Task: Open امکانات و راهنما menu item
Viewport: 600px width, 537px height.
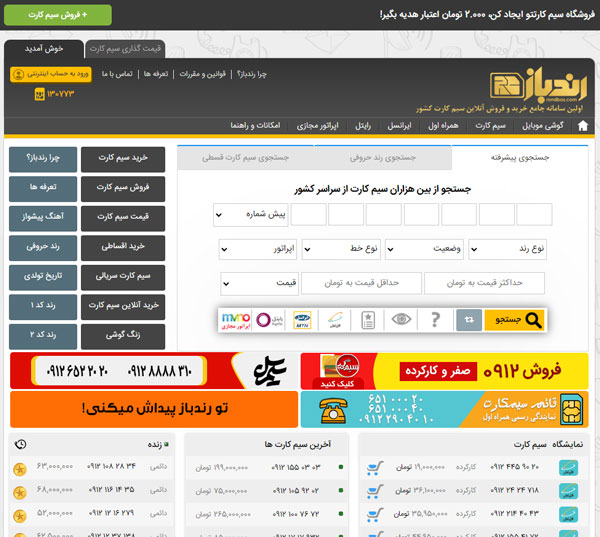Action: coord(255,126)
